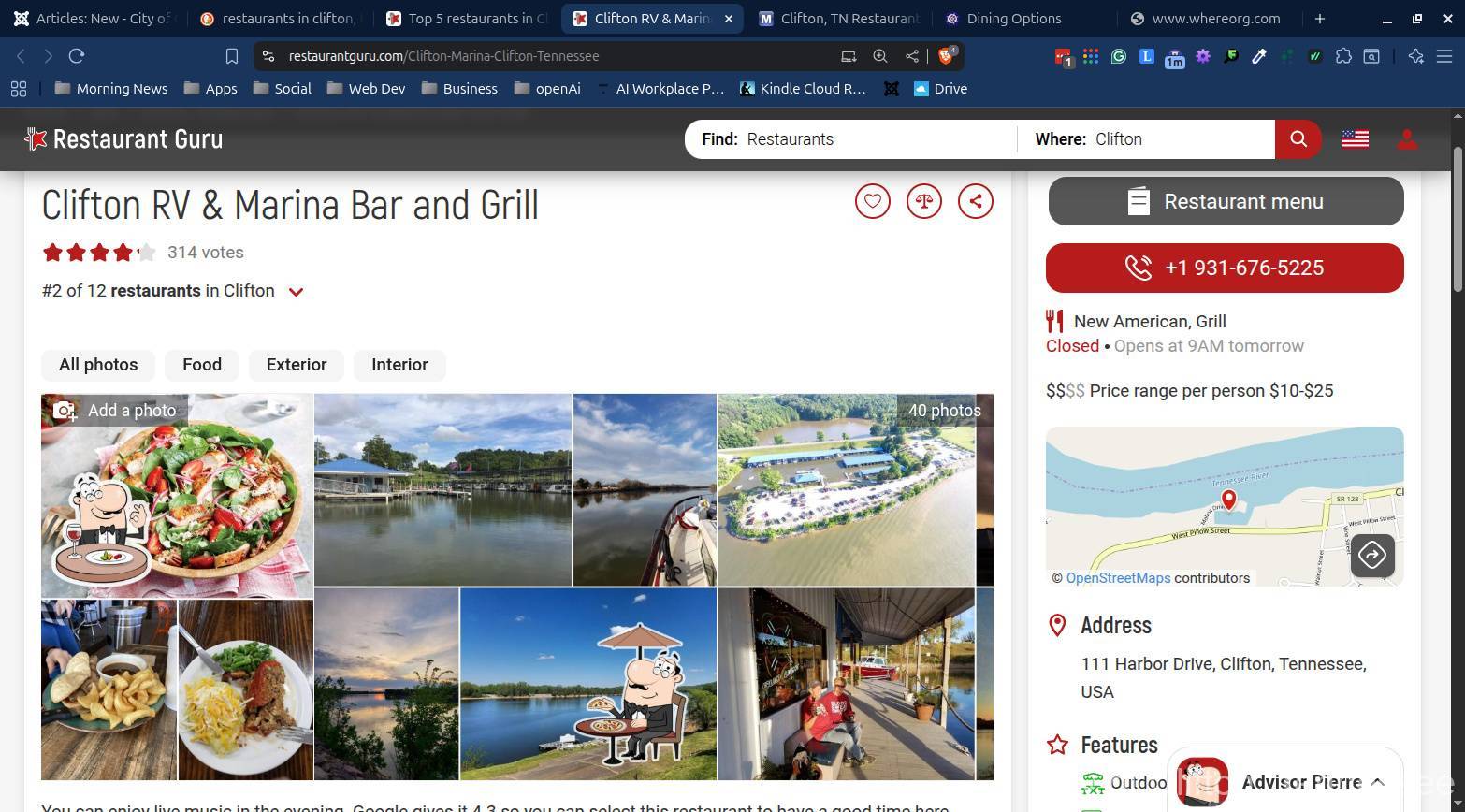Click the OpenStreetMaps link
The width and height of the screenshot is (1465, 812).
1118,578
